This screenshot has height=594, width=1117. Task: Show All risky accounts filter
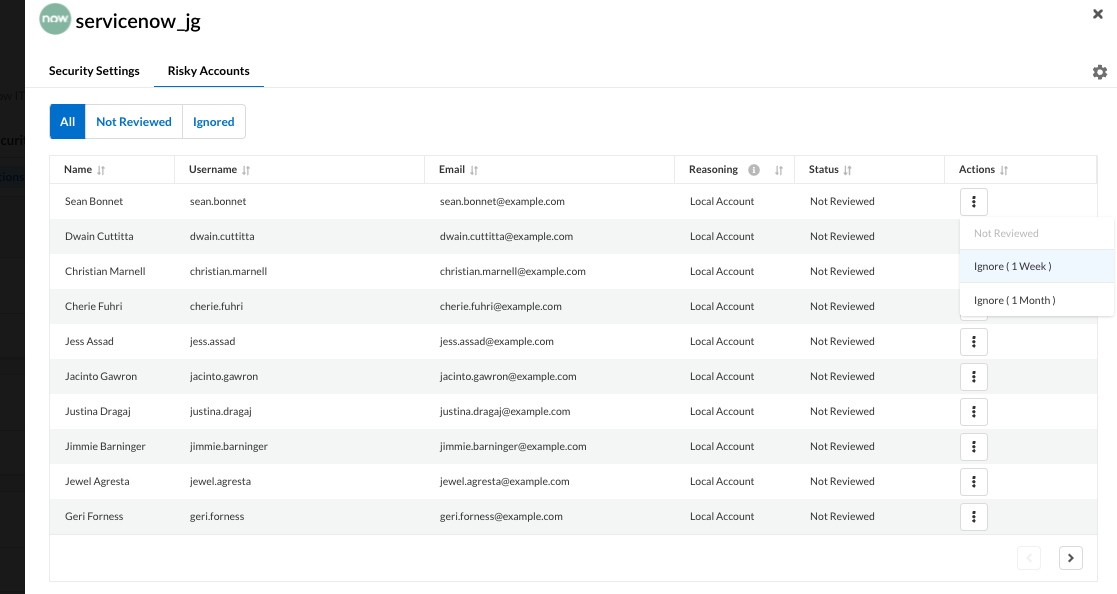pyautogui.click(x=68, y=122)
